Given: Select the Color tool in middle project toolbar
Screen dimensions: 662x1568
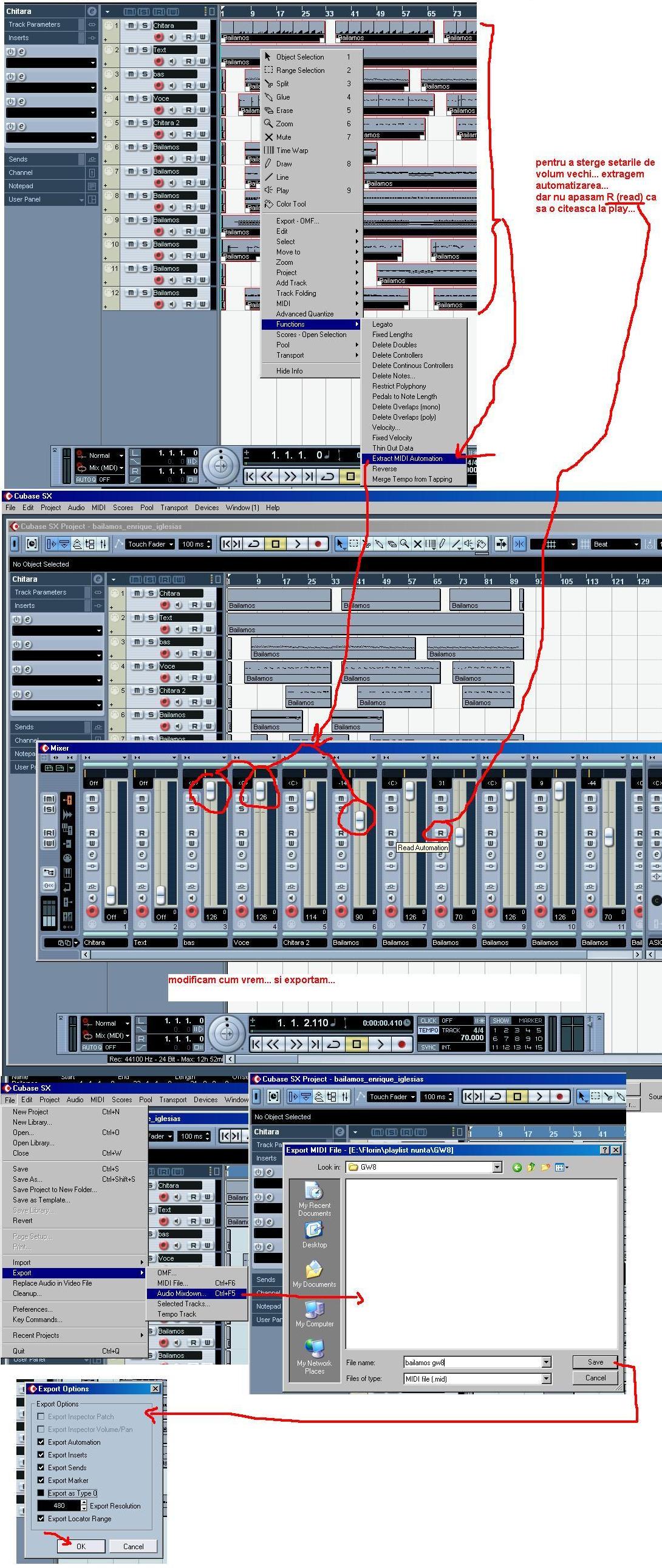Looking at the screenshot, I should pyautogui.click(x=482, y=544).
